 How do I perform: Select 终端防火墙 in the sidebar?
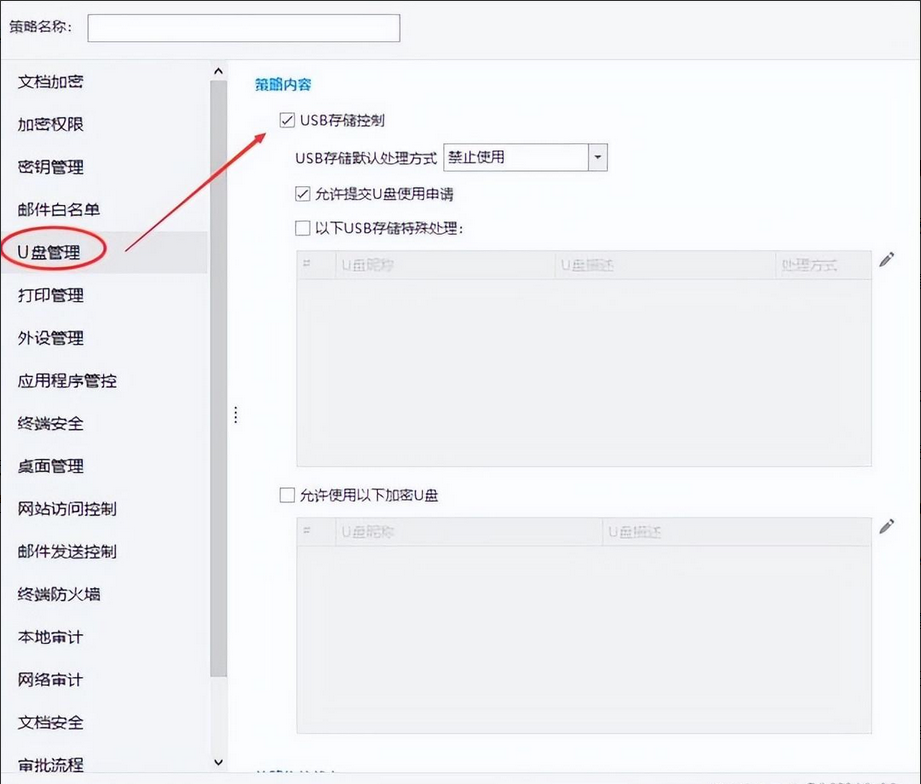coord(59,594)
